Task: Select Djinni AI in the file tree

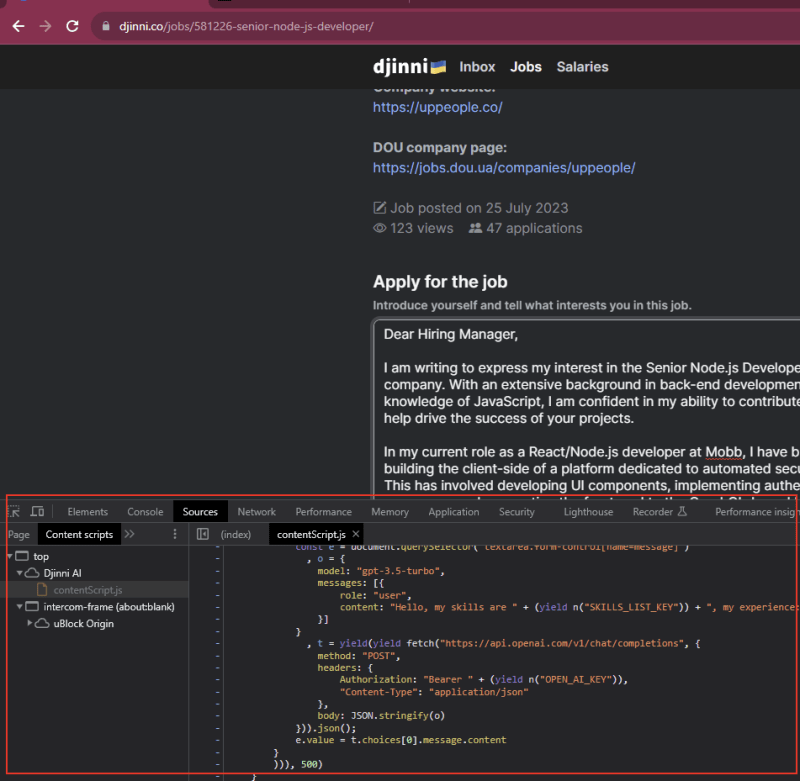Action: coord(62,573)
